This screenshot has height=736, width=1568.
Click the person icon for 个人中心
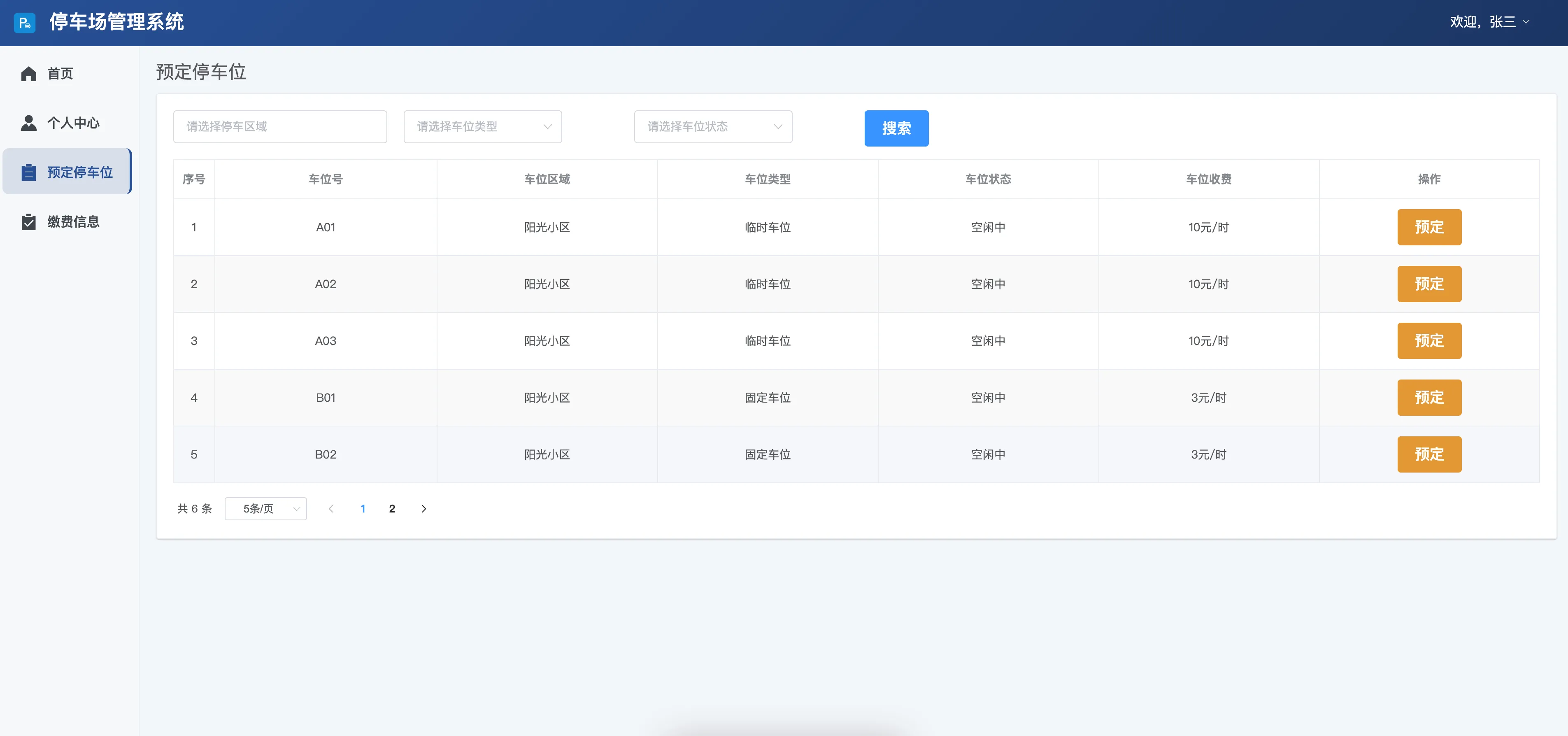point(29,123)
